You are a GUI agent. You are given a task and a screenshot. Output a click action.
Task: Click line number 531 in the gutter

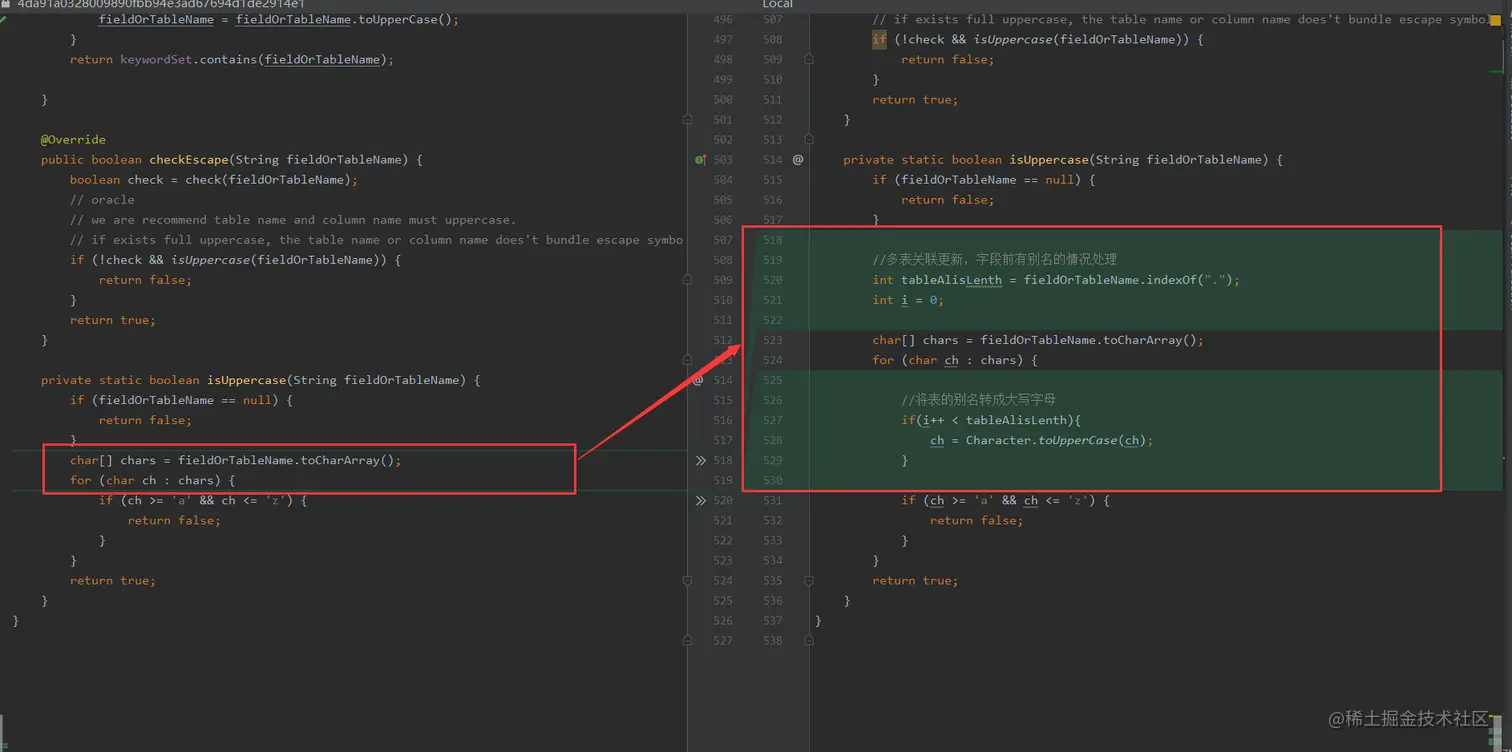pos(773,500)
